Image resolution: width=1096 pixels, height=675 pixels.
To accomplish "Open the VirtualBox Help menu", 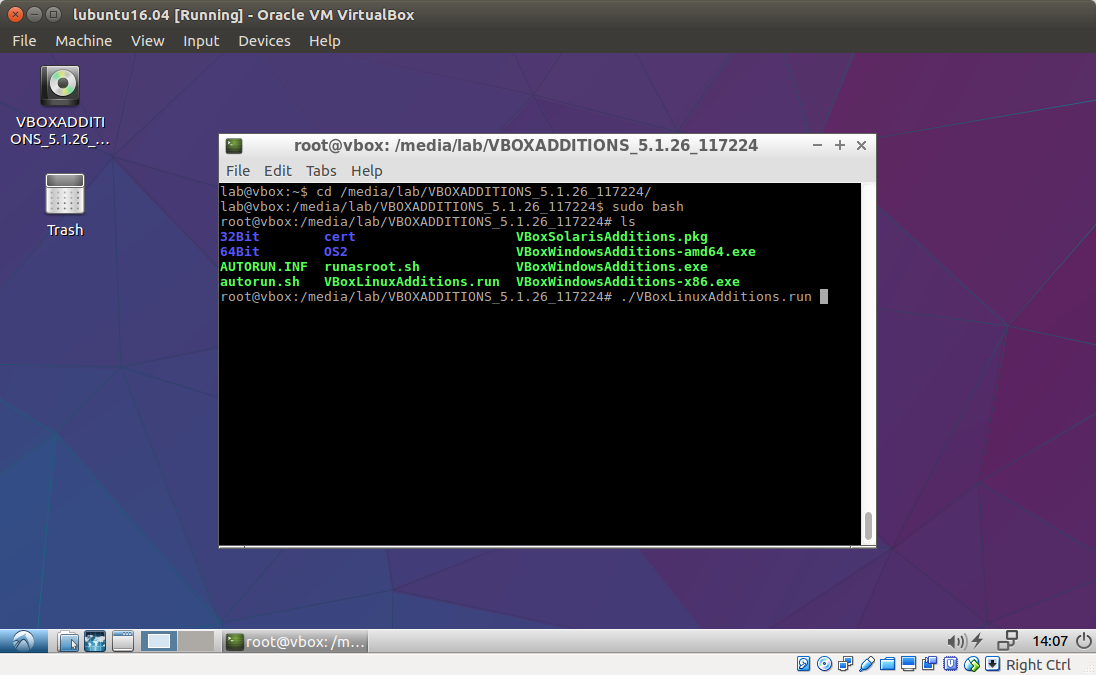I will tap(325, 41).
